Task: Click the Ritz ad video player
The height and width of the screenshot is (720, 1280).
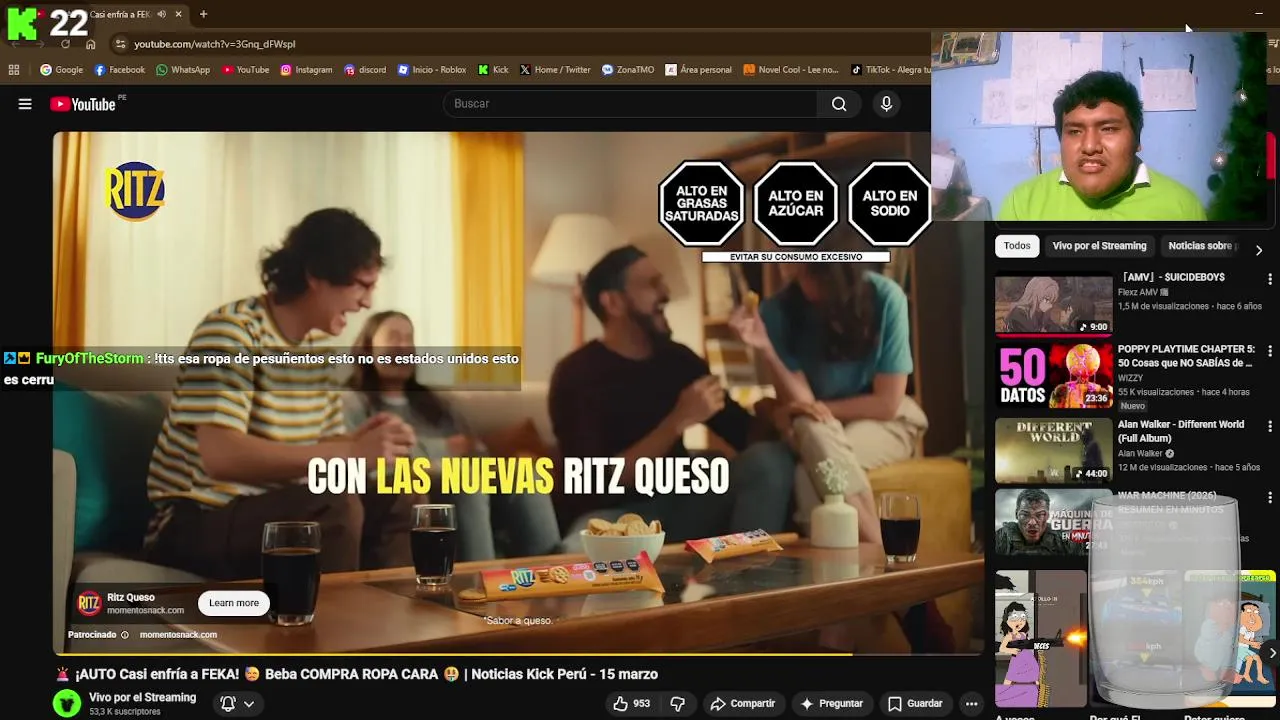Action: 518,393
